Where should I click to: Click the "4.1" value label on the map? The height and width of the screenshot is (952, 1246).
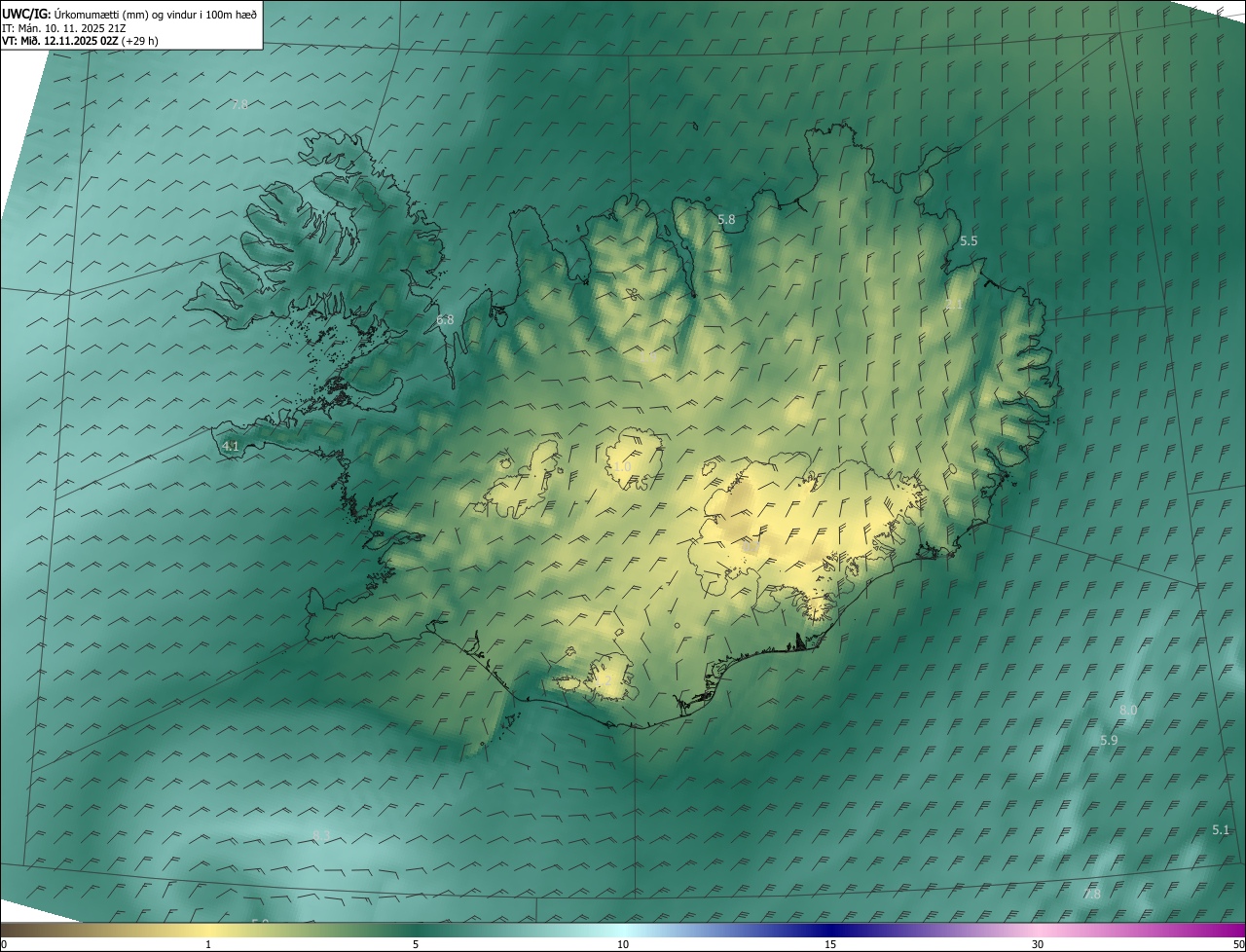pyautogui.click(x=231, y=446)
